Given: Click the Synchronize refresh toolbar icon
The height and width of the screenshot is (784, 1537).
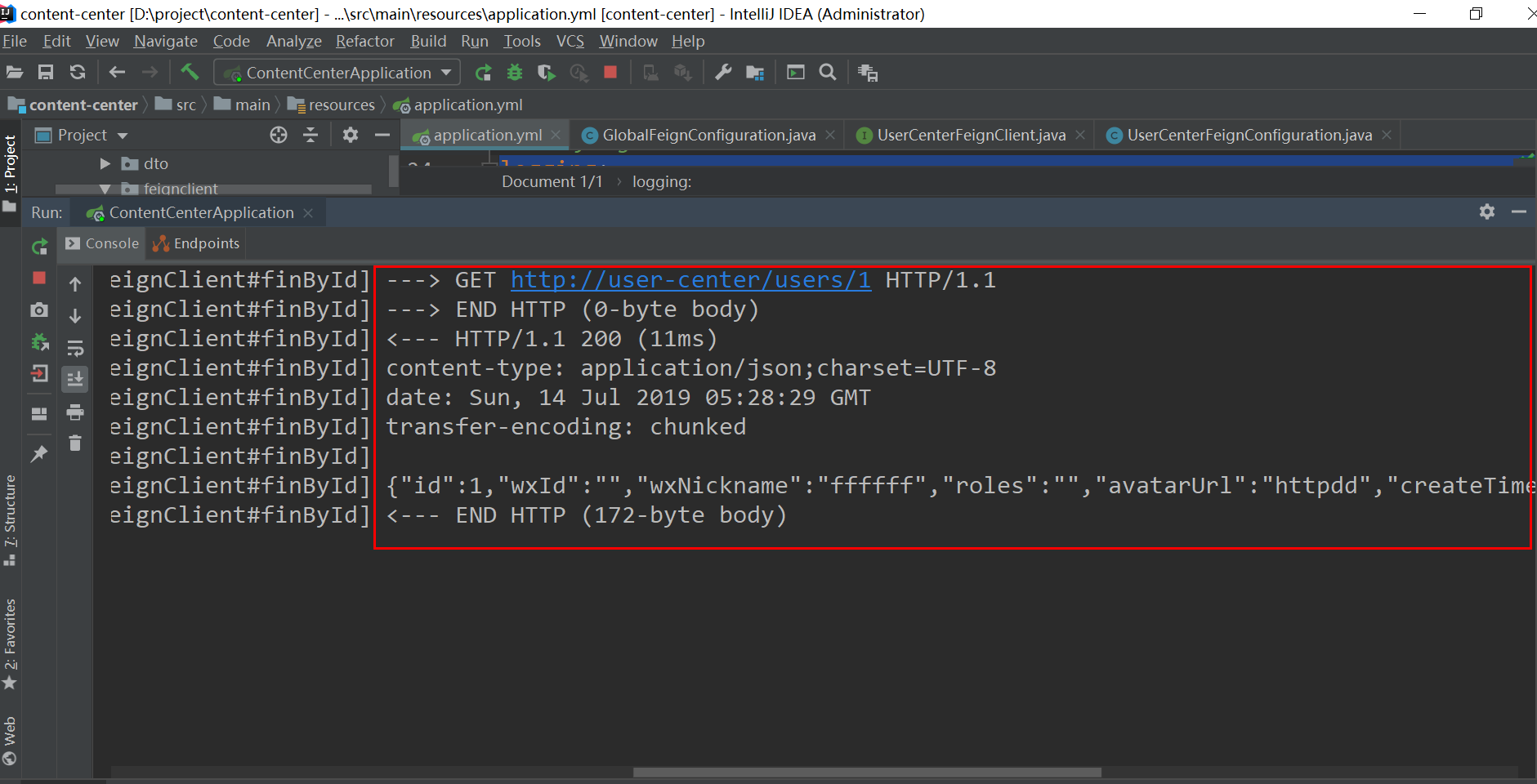Looking at the screenshot, I should 78,73.
